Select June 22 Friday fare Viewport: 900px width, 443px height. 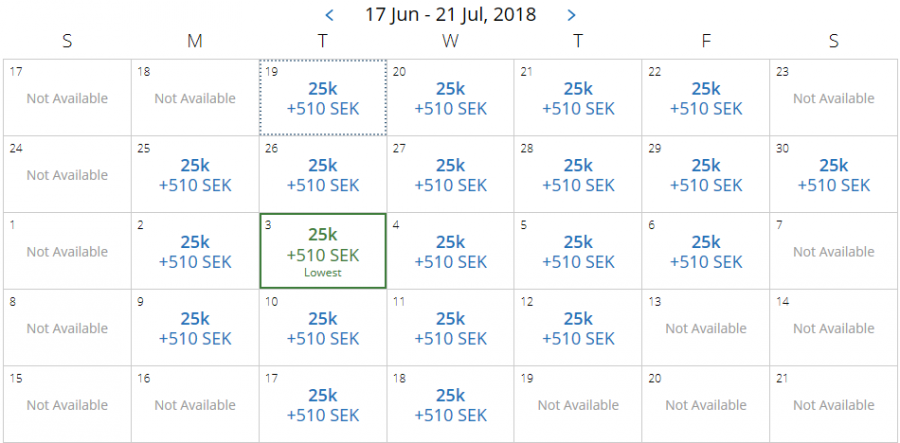pyautogui.click(x=706, y=98)
